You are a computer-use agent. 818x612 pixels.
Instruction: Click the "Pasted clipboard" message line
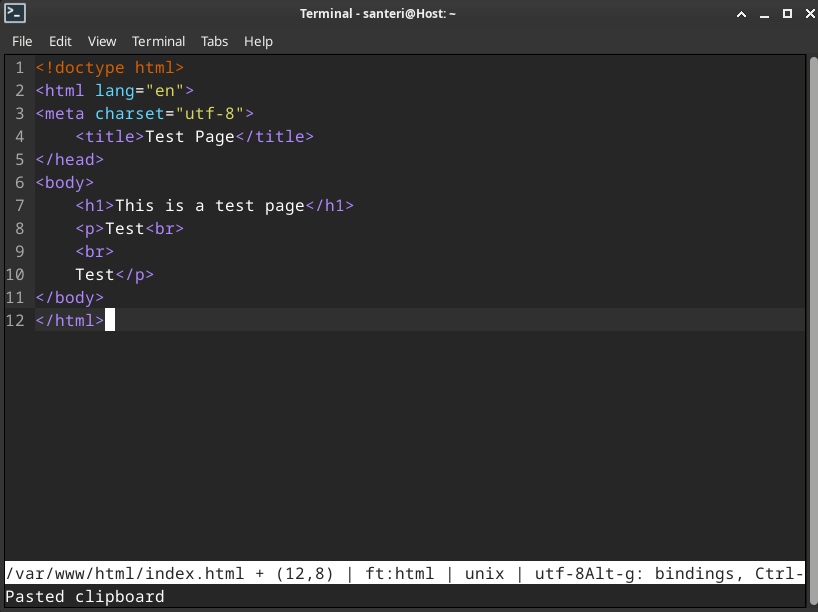click(x=85, y=597)
